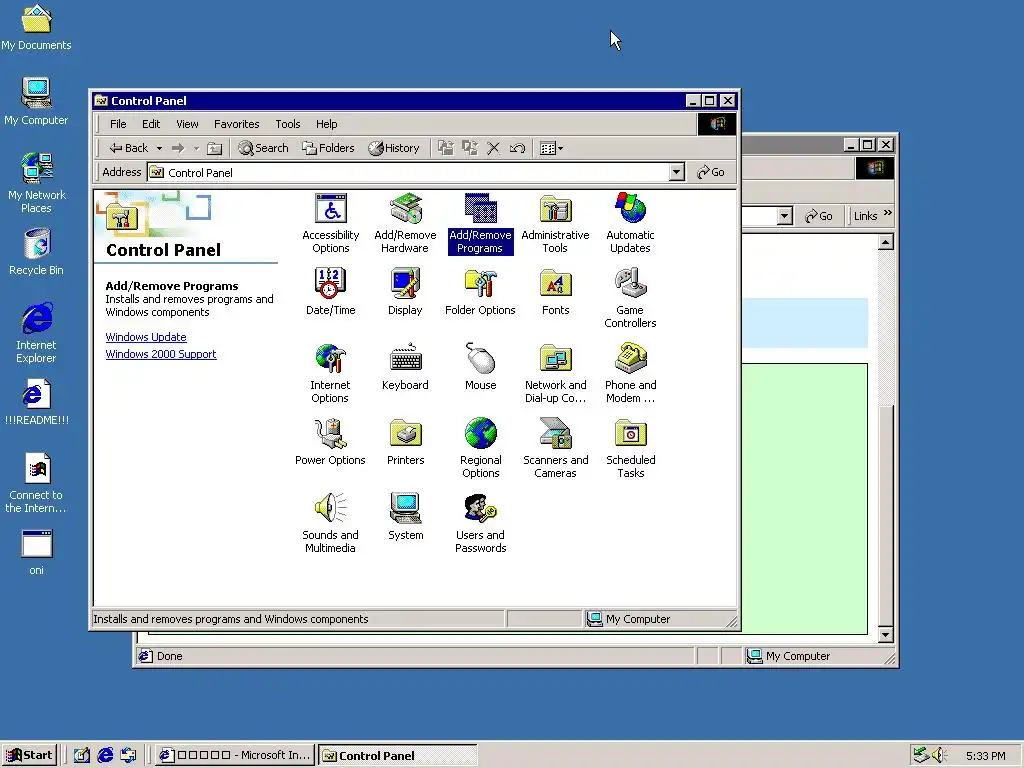This screenshot has width=1024, height=768.
Task: Click Go beside Control Panel address
Action: click(x=711, y=172)
